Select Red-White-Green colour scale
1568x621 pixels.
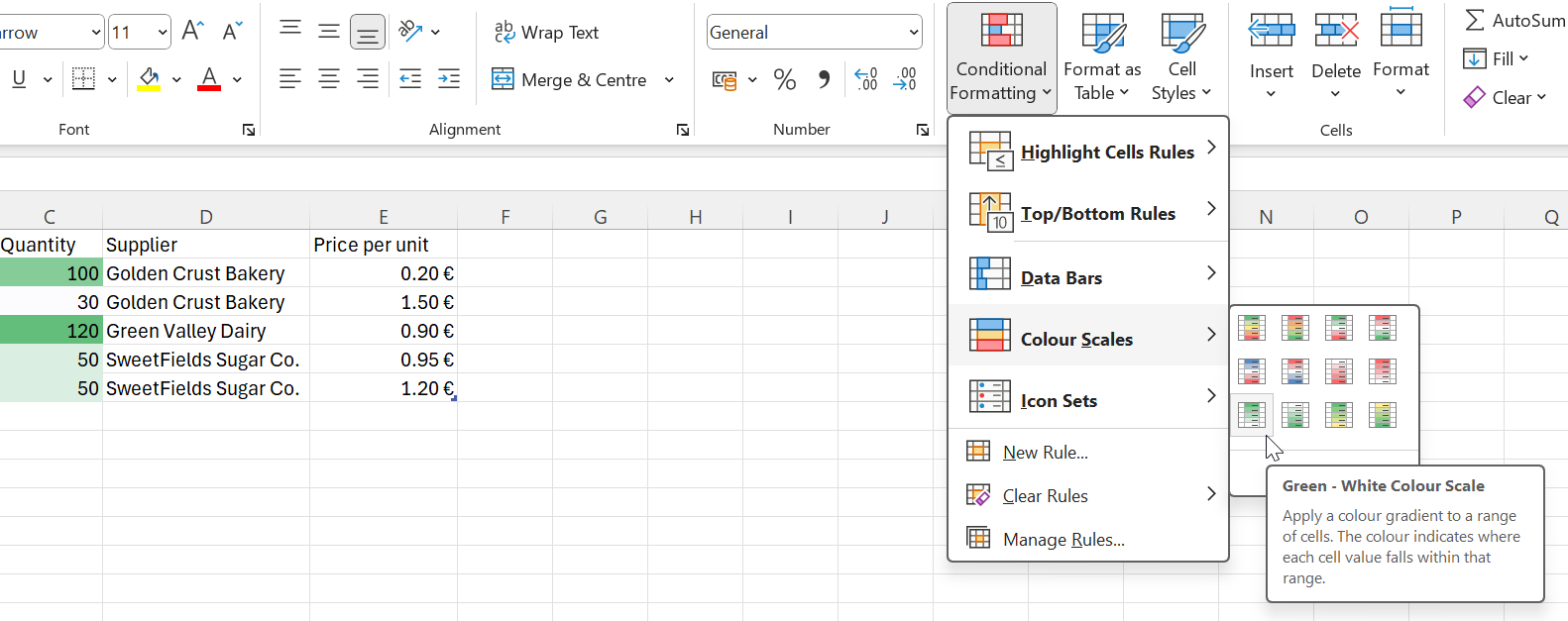tap(1383, 327)
